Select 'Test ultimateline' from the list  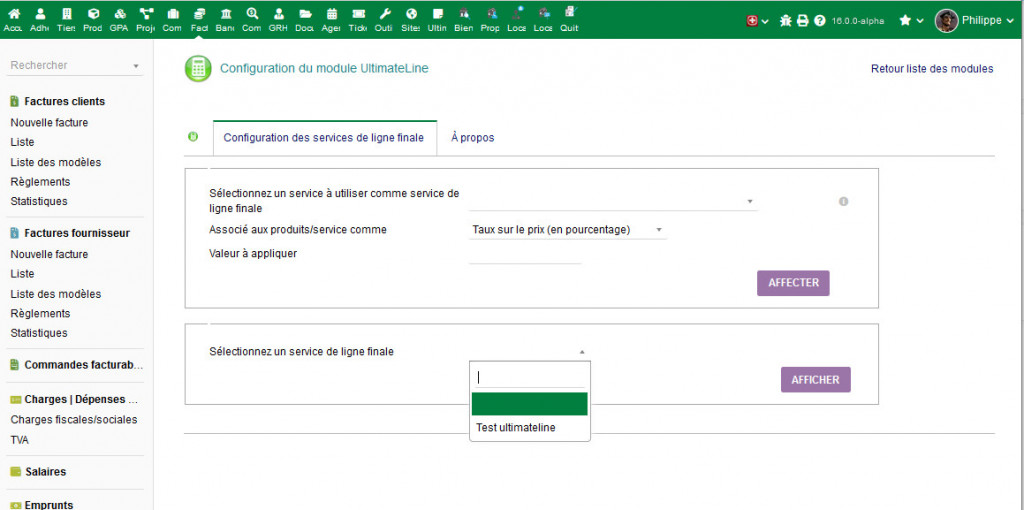[x=516, y=428]
